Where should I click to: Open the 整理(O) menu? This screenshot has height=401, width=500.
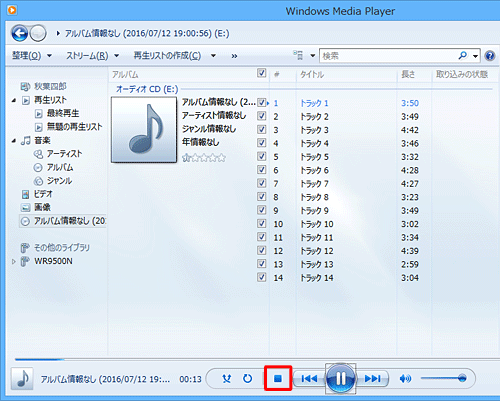pos(27,55)
